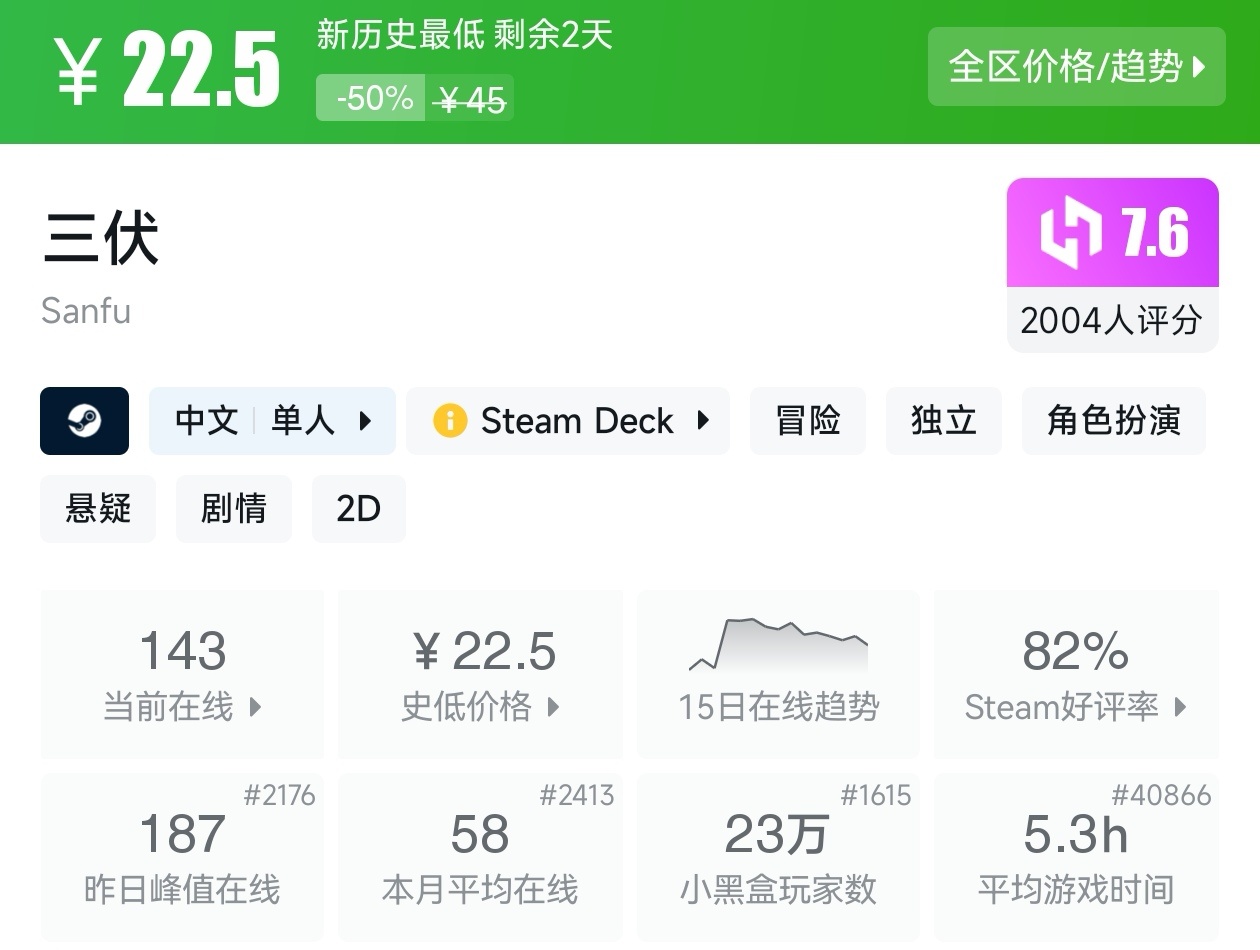Image resolution: width=1260 pixels, height=950 pixels.
Task: Expand the 中文 单人 language options
Action: click(272, 421)
